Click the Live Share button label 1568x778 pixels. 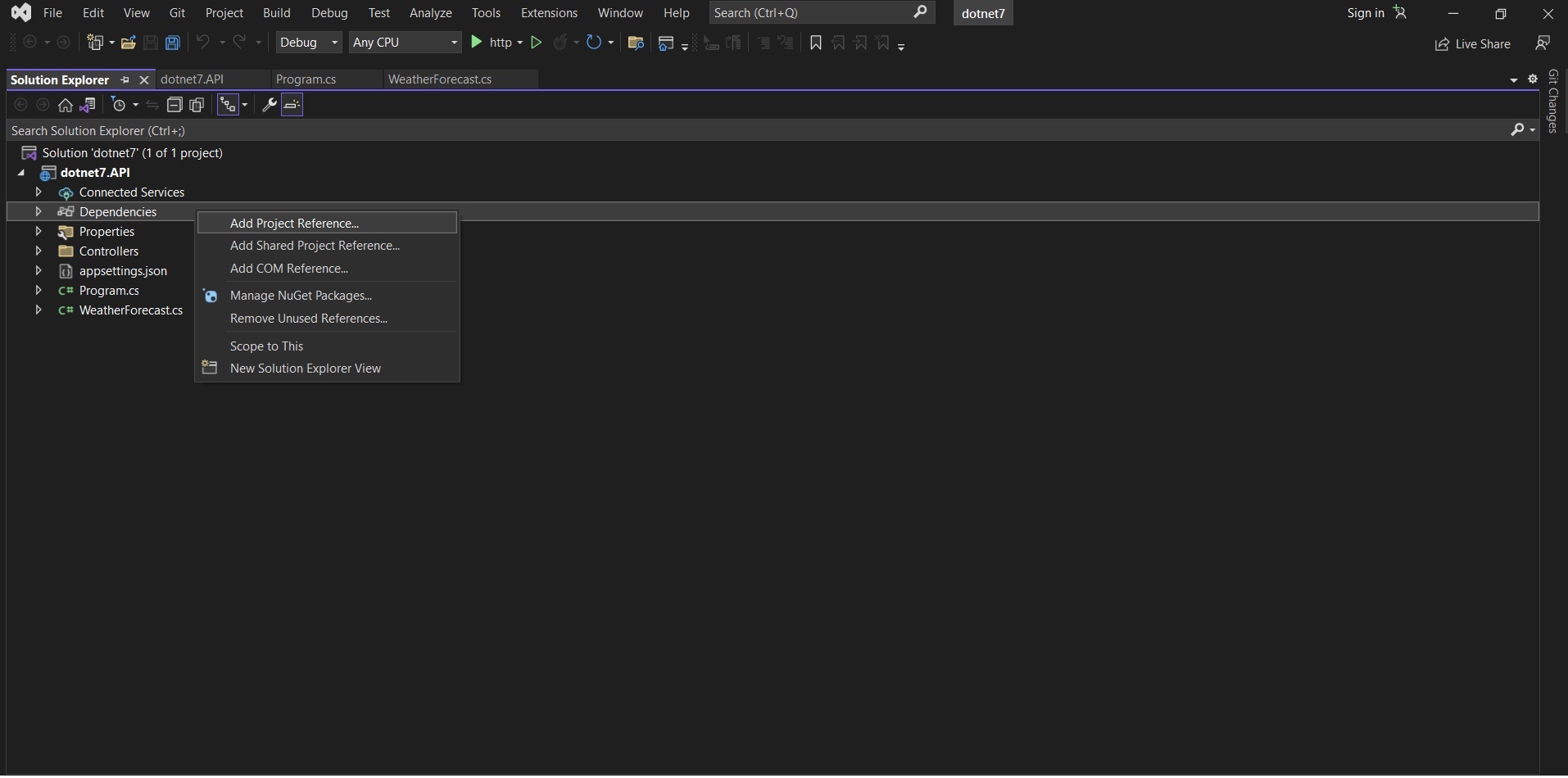(1483, 44)
